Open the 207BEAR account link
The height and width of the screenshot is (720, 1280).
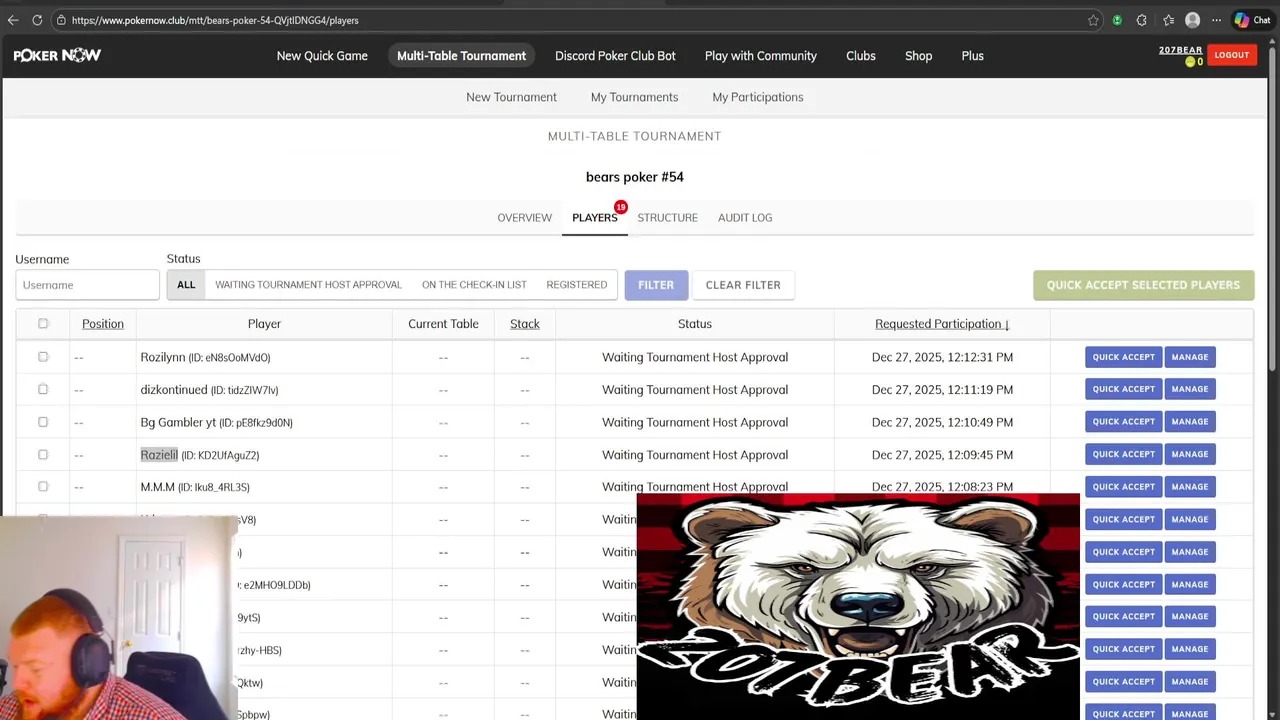pyautogui.click(x=1180, y=50)
